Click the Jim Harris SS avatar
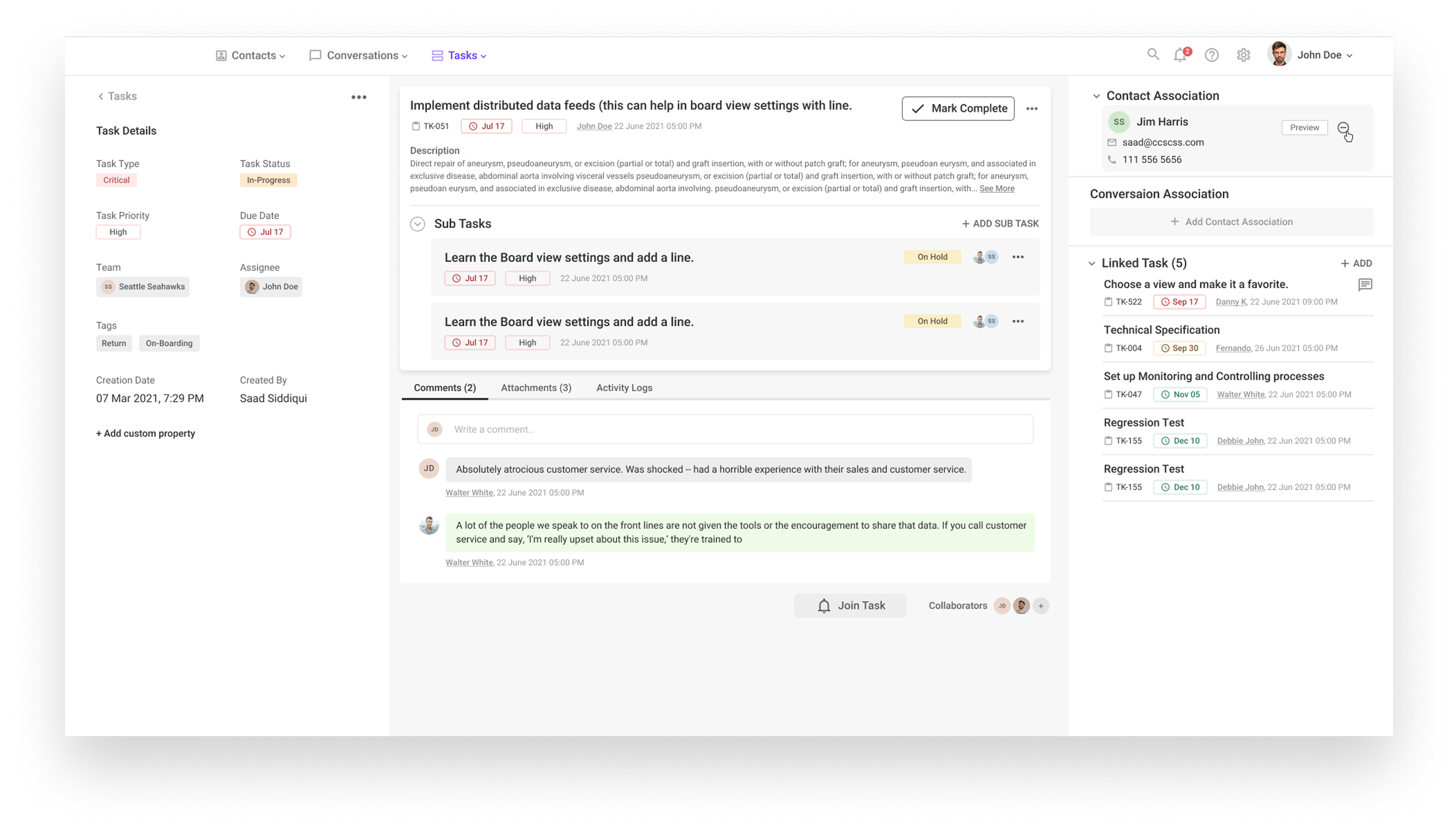Image resolution: width=1456 pixels, height=831 pixels. pyautogui.click(x=1118, y=122)
